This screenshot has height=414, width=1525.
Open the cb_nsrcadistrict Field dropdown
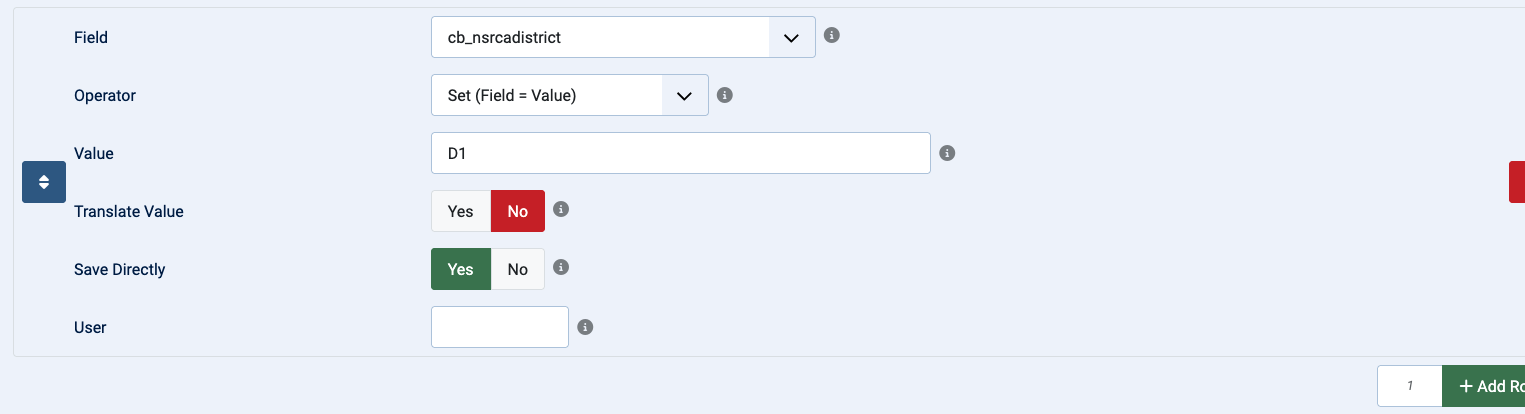point(623,37)
